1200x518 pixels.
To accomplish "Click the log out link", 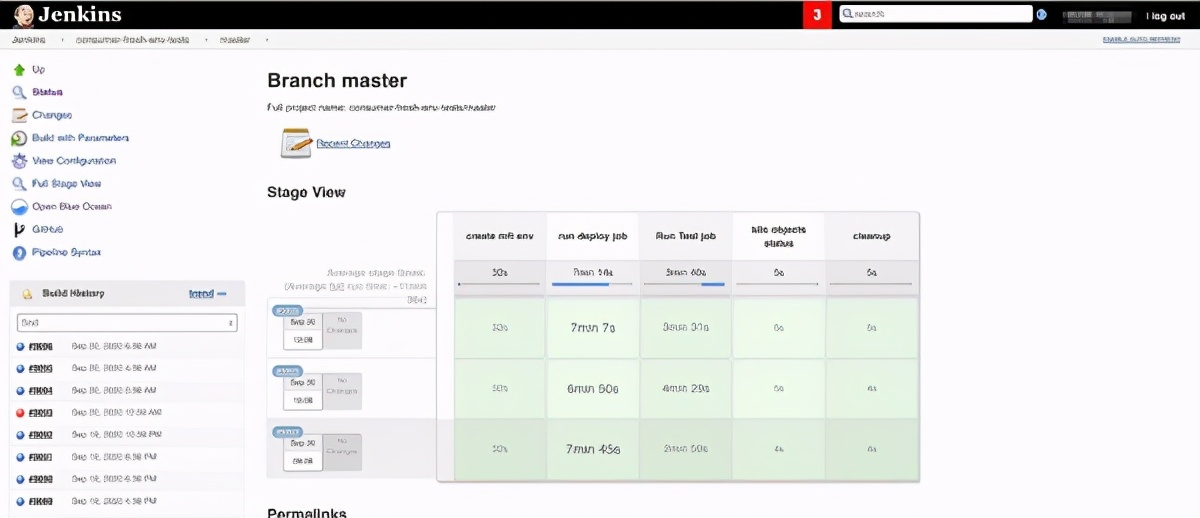I will pos(1165,16).
